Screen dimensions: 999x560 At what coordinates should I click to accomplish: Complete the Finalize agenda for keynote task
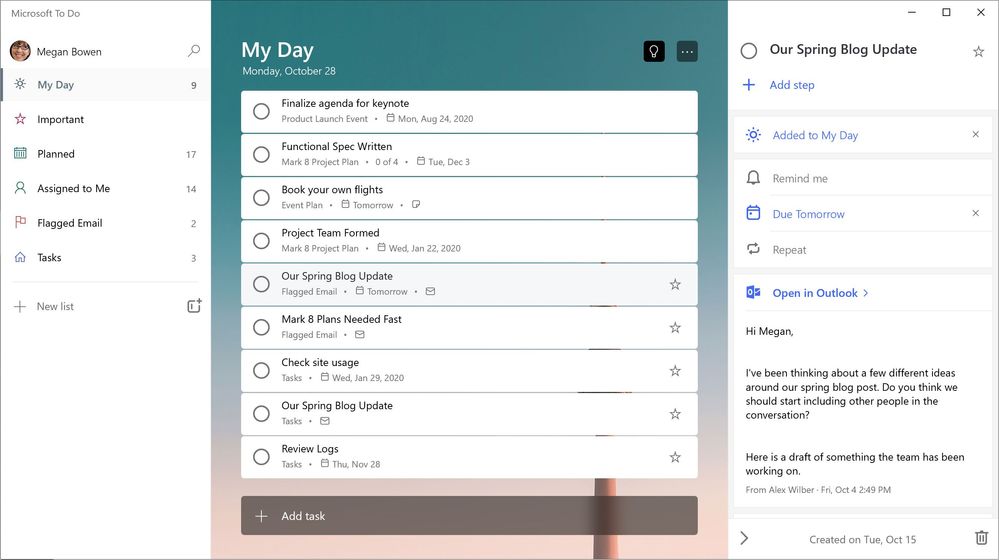261,111
